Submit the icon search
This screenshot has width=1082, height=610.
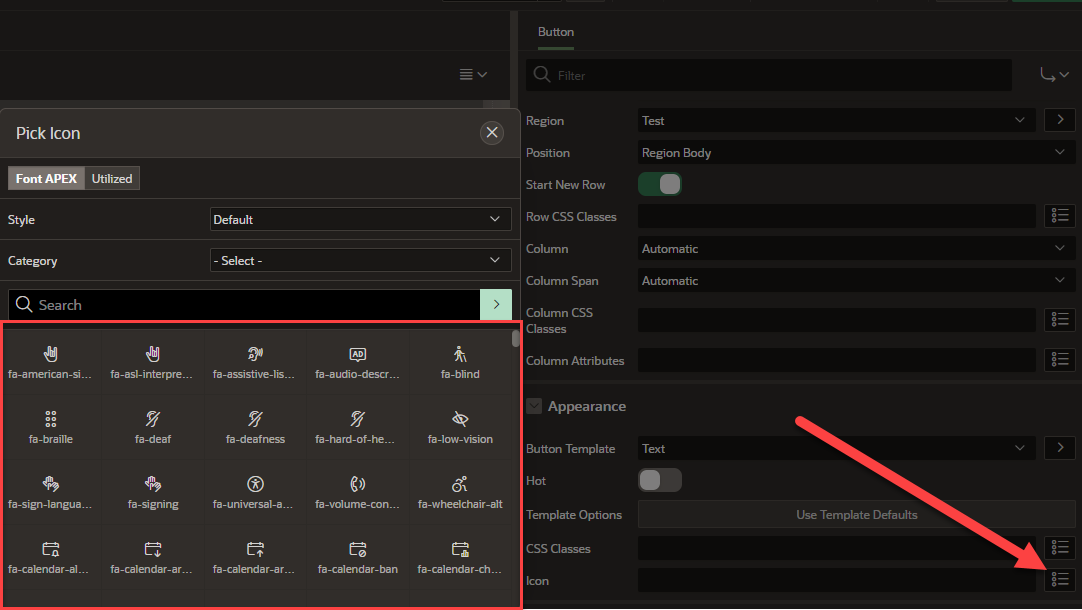(x=495, y=304)
